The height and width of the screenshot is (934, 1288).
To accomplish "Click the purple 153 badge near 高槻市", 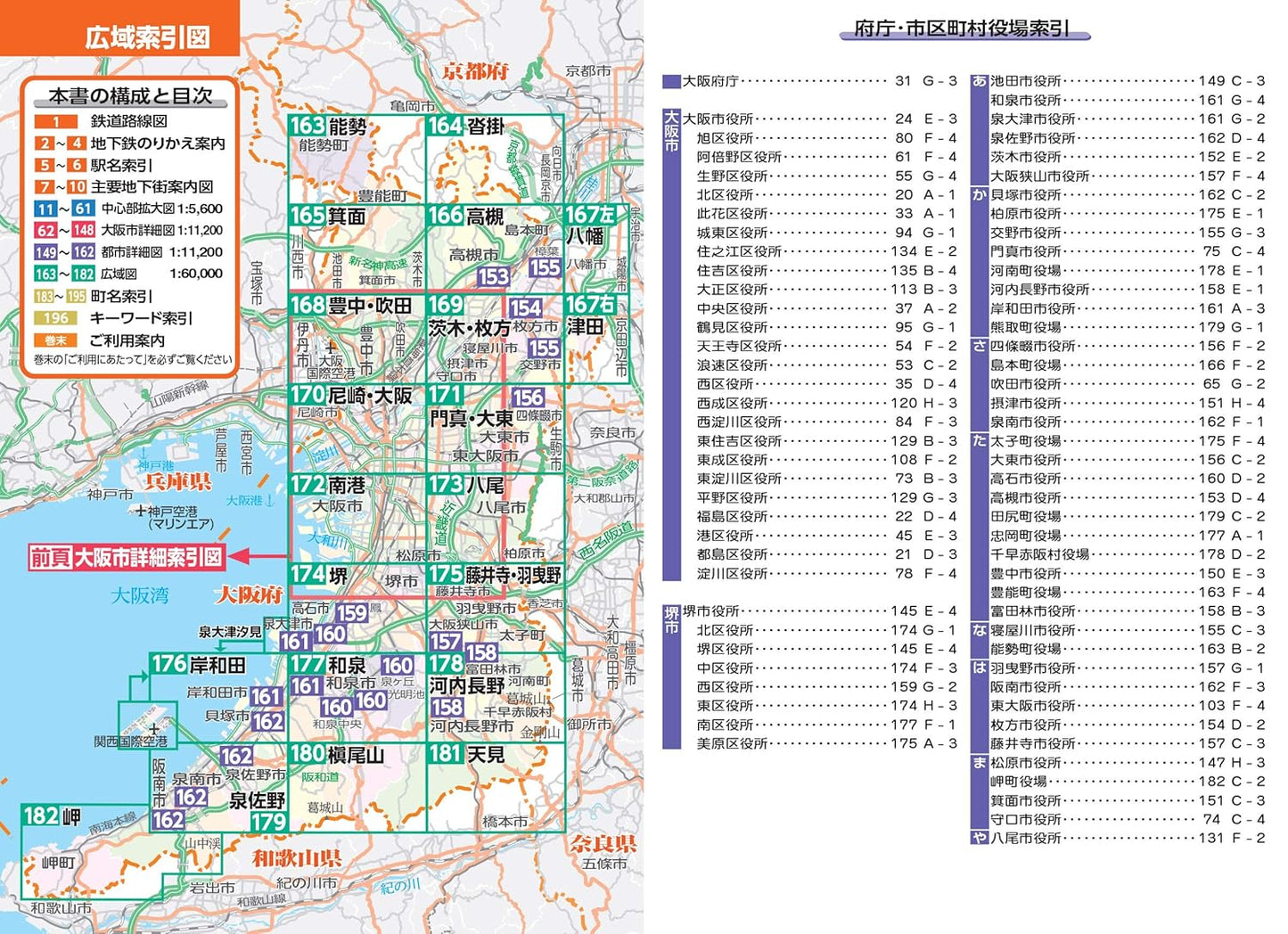I will tap(492, 277).
